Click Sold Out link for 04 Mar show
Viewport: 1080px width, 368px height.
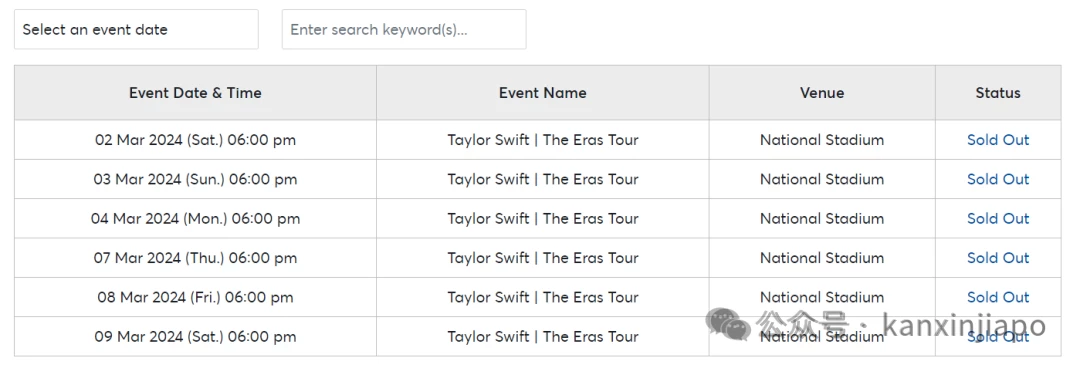pyautogui.click(x=998, y=218)
